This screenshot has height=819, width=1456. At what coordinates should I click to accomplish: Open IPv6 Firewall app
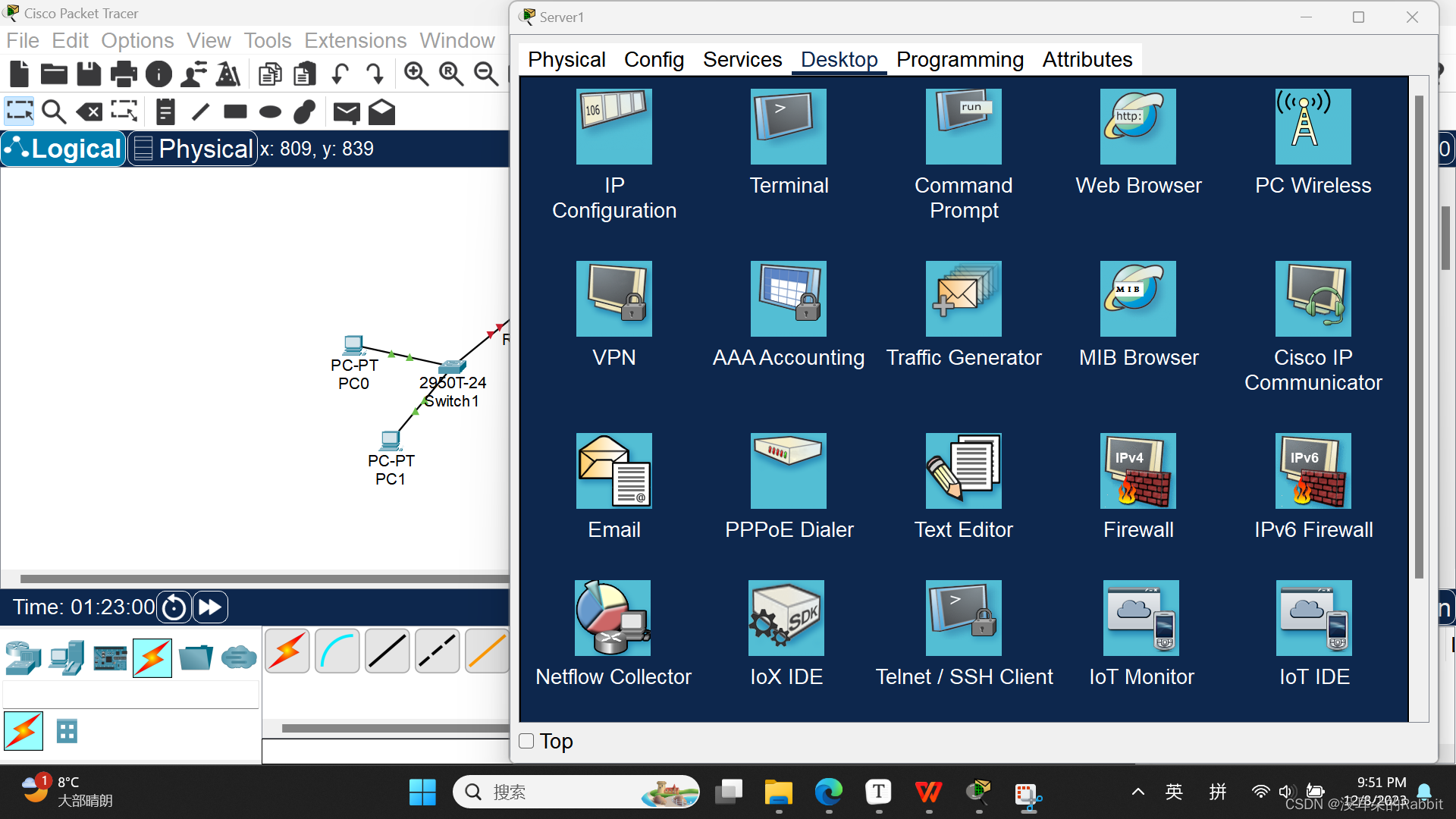(1313, 471)
